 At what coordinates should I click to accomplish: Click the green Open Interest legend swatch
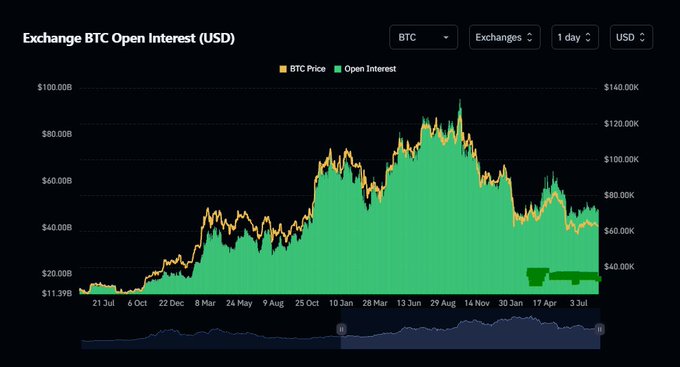tap(338, 69)
